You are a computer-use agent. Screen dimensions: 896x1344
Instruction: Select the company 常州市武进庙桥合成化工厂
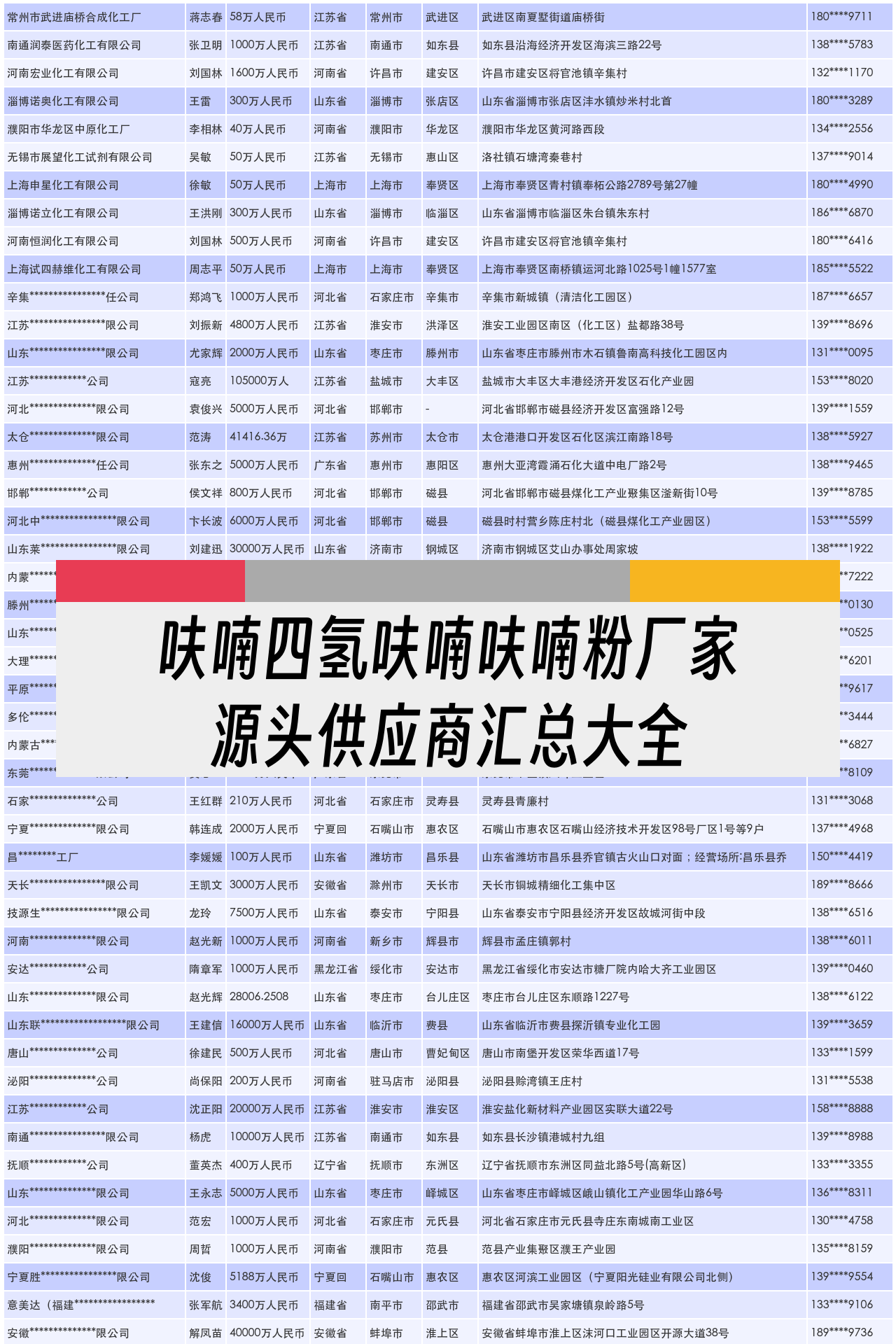[x=74, y=17]
